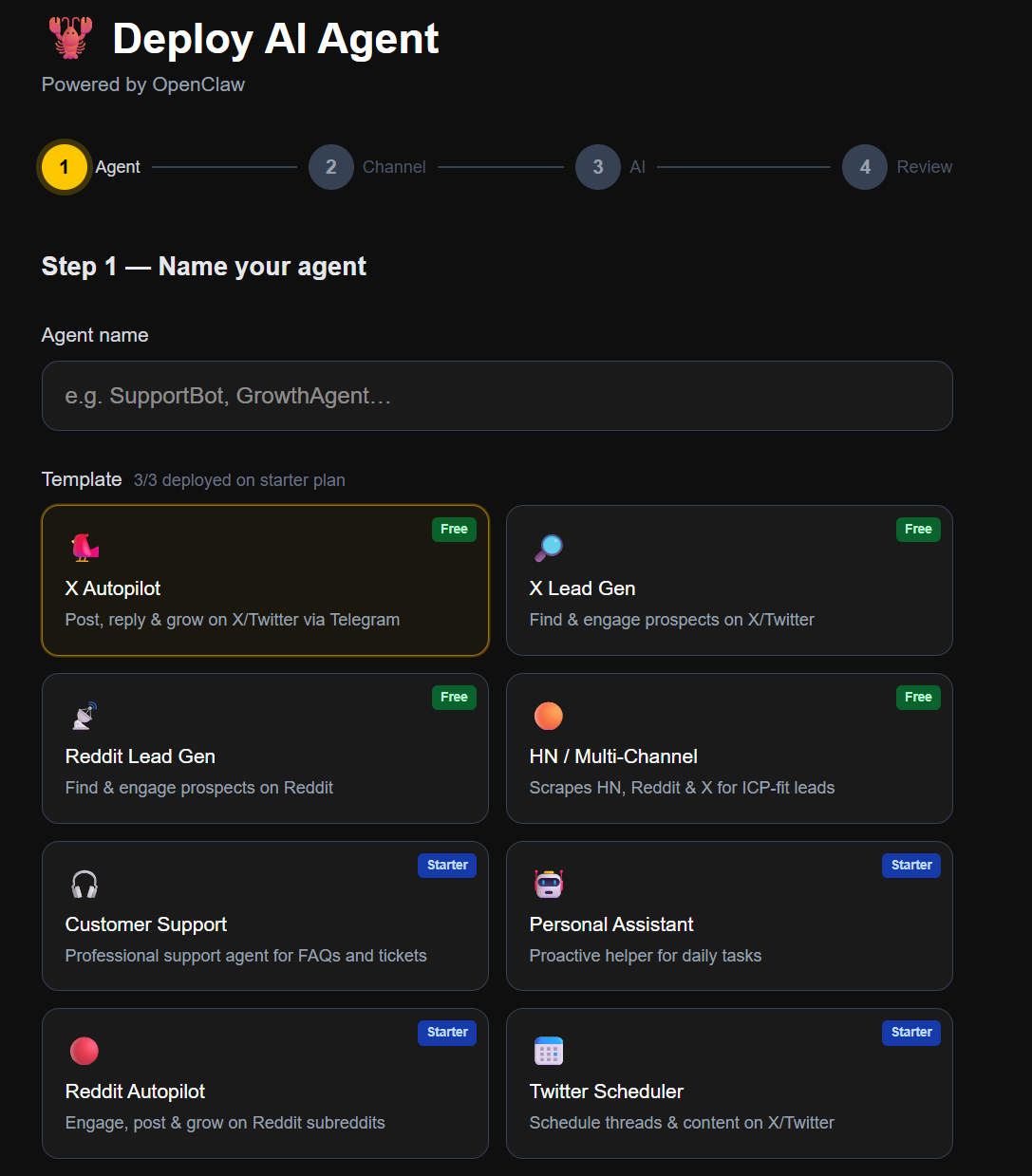Click the HN Multi-Channel orange circle icon

coord(549,716)
